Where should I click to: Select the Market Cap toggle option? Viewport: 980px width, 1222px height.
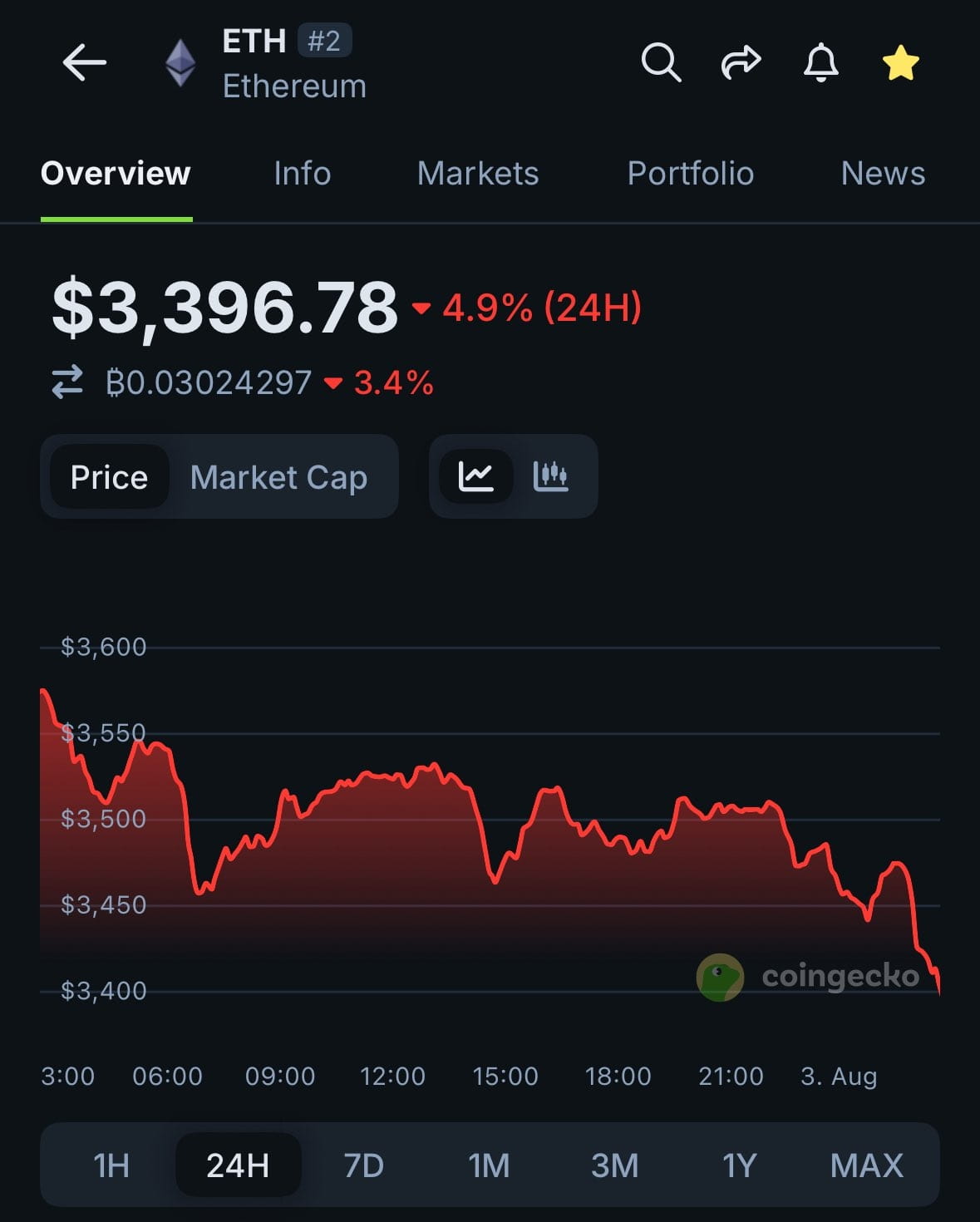point(278,477)
